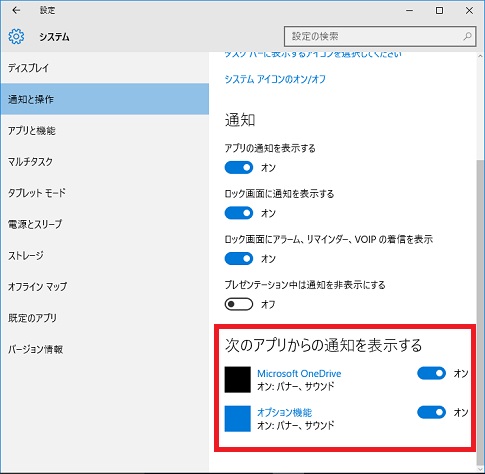Enable hide notifications during presentation switch
485x474 pixels.
coord(239,304)
